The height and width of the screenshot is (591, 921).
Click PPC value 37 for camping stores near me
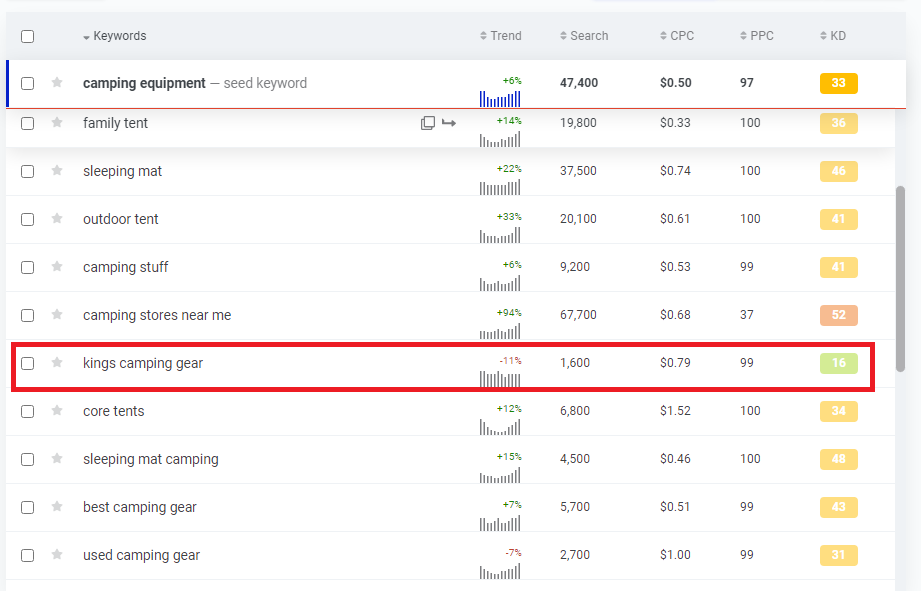[x=747, y=315]
